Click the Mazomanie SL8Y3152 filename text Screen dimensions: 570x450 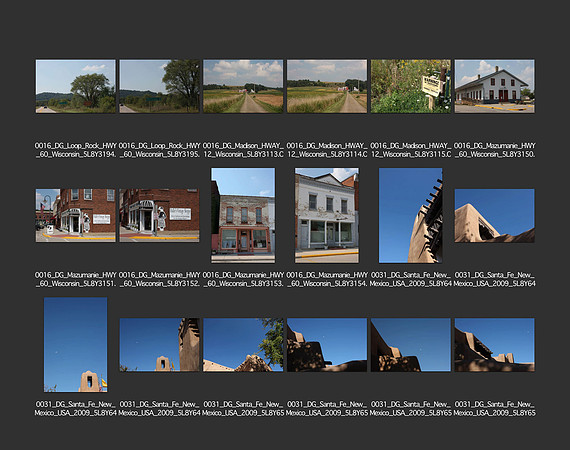159,279
